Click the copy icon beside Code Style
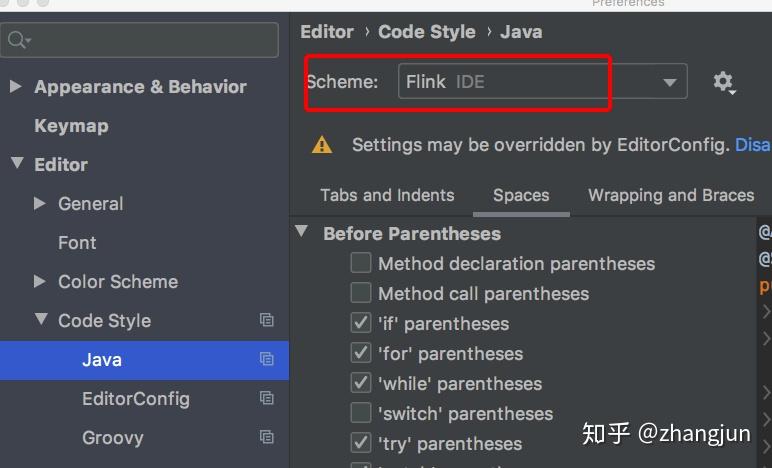The width and height of the screenshot is (772, 468). point(266,320)
